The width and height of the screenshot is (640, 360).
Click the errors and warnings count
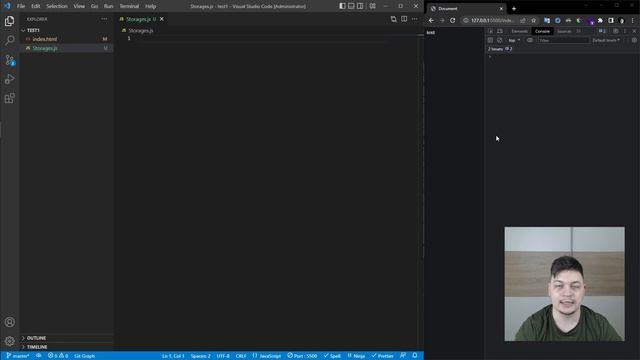tap(58, 356)
